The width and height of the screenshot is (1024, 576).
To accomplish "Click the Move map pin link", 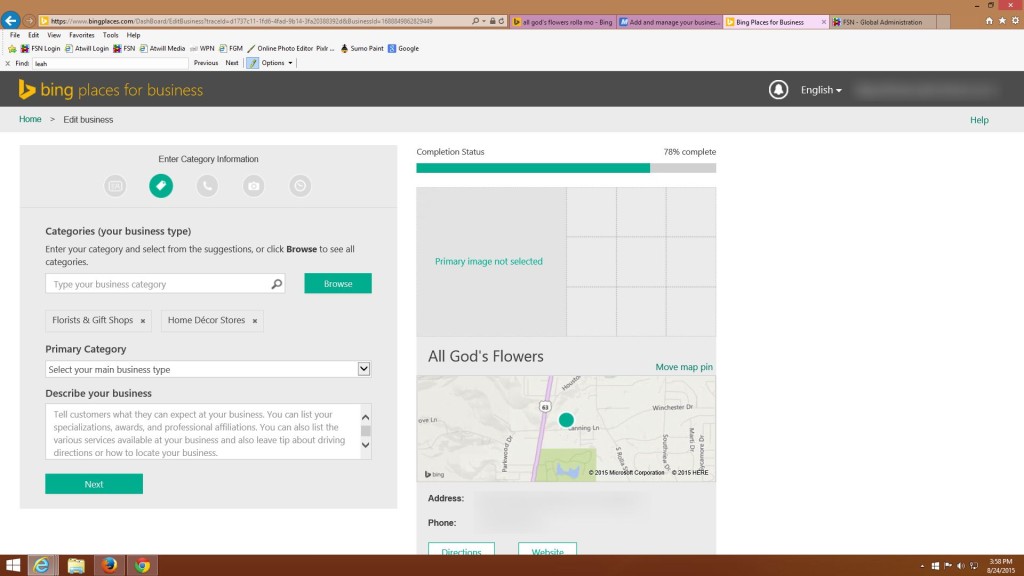I will [684, 366].
